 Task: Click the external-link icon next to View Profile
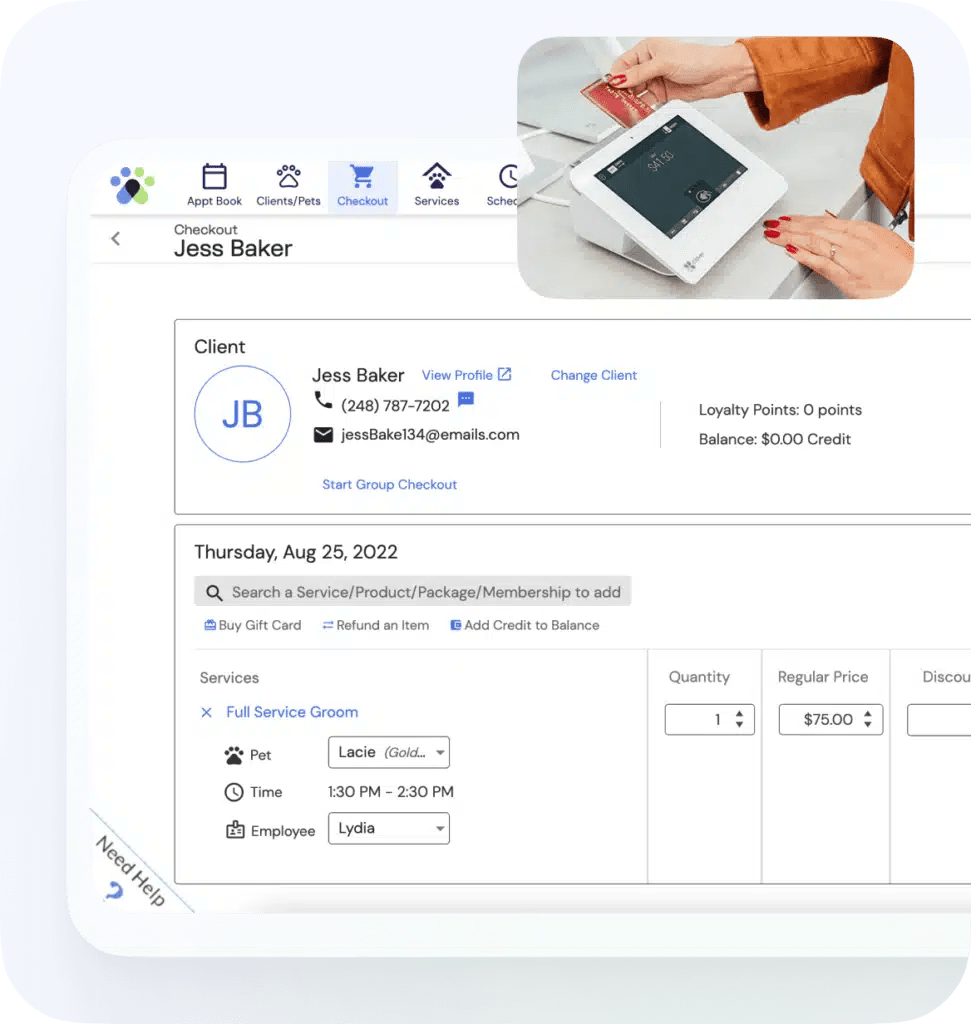pos(505,374)
